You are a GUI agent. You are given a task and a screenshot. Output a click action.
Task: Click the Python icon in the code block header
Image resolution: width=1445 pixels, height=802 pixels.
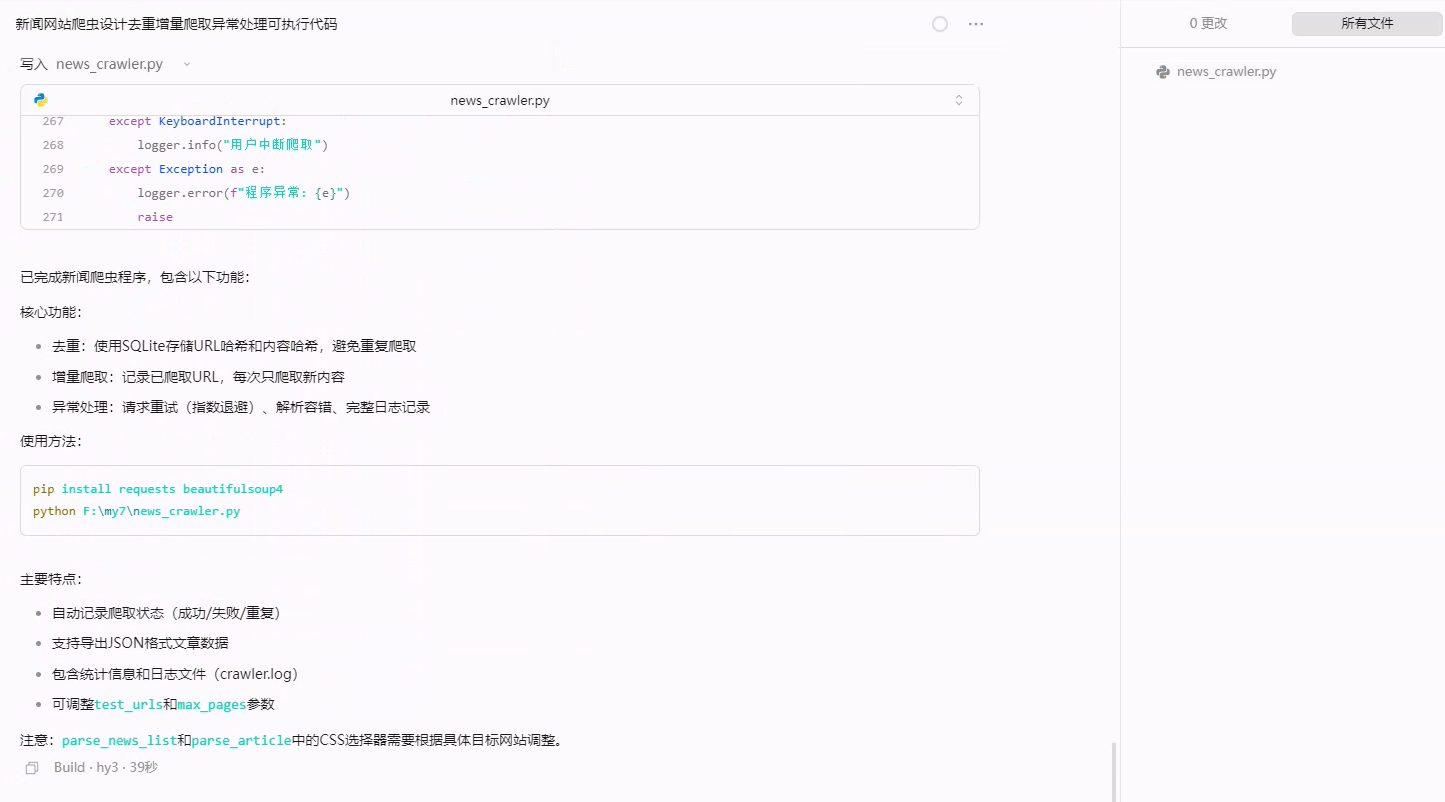point(41,100)
